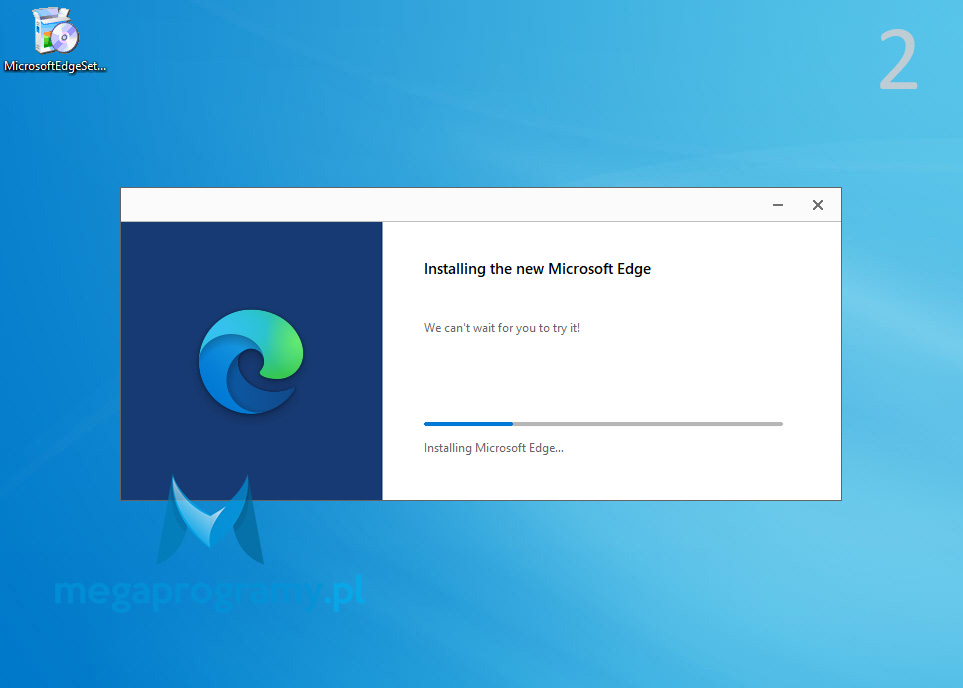Select the MicrosoftEdgeSet... icon label
Image resolution: width=963 pixels, height=688 pixels.
pyautogui.click(x=55, y=67)
